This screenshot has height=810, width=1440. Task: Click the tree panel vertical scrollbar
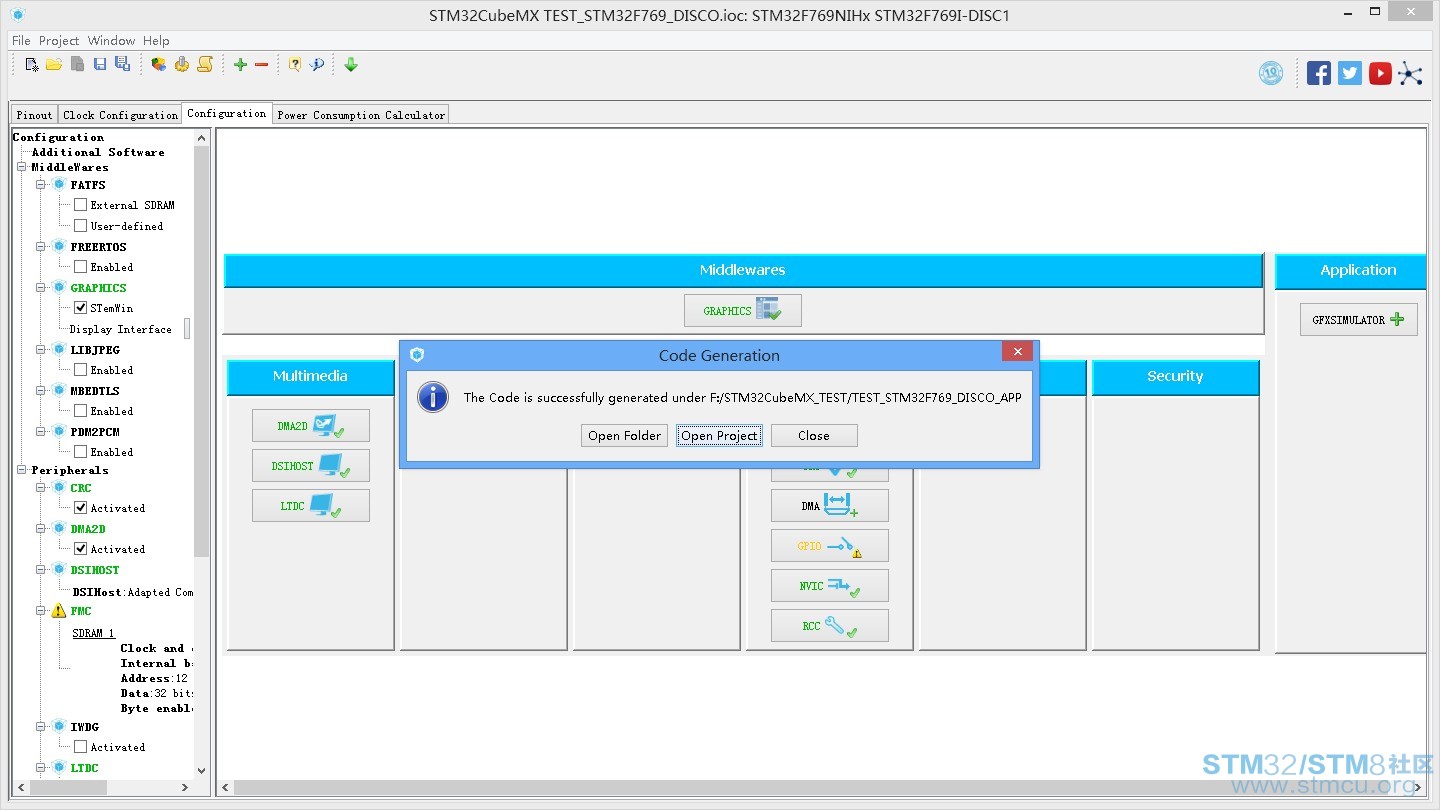[201, 350]
